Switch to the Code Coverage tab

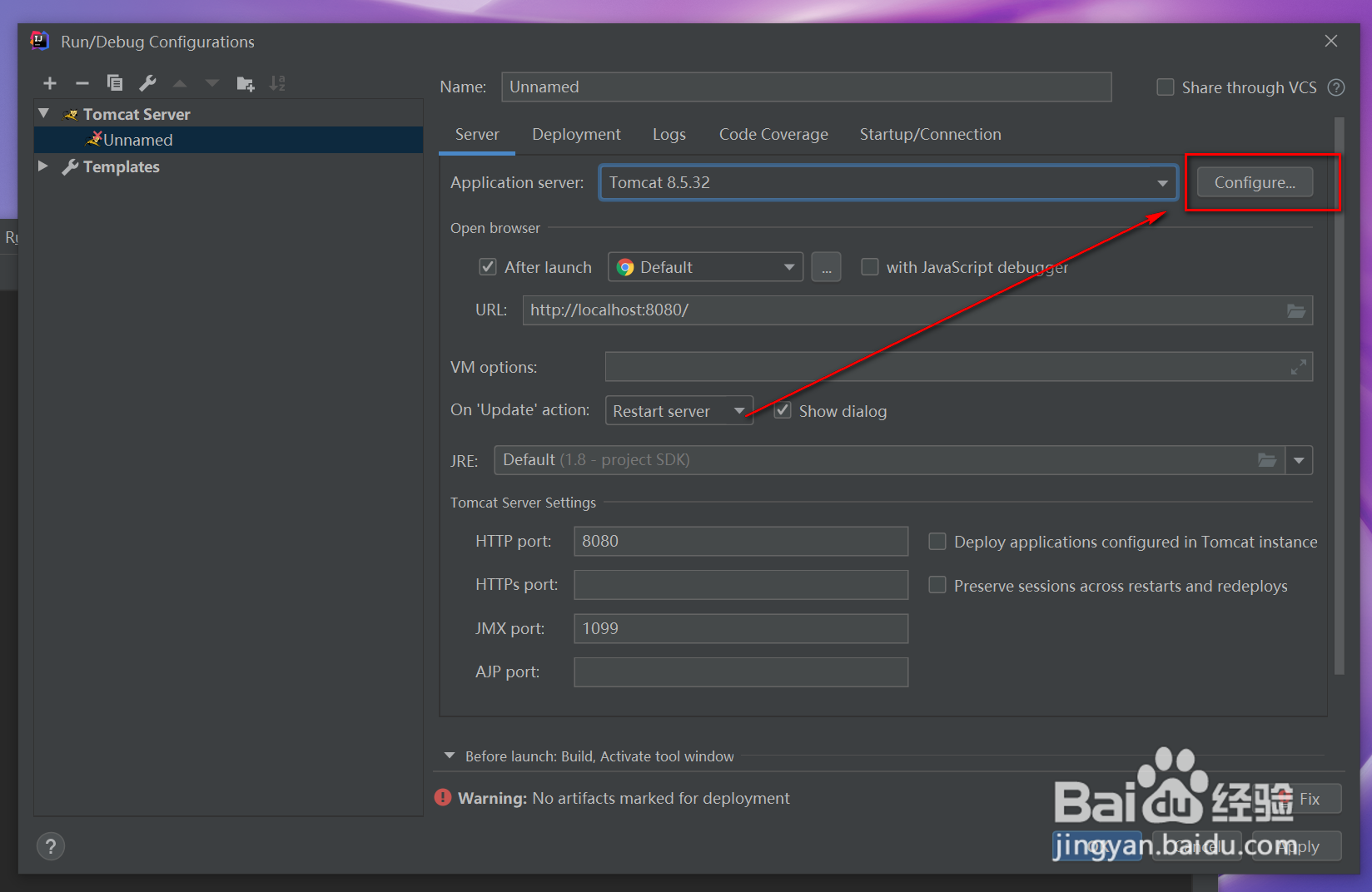coord(773,135)
